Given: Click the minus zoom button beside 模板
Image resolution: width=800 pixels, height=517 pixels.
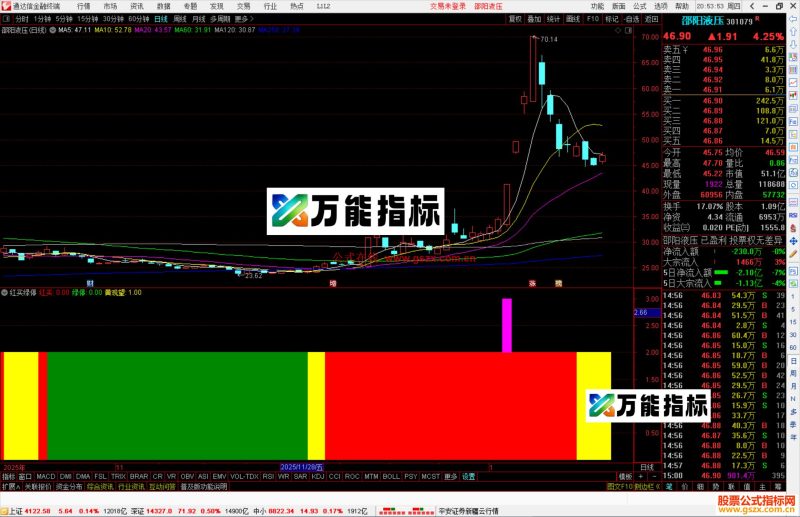Looking at the screenshot, I should pos(653,476).
